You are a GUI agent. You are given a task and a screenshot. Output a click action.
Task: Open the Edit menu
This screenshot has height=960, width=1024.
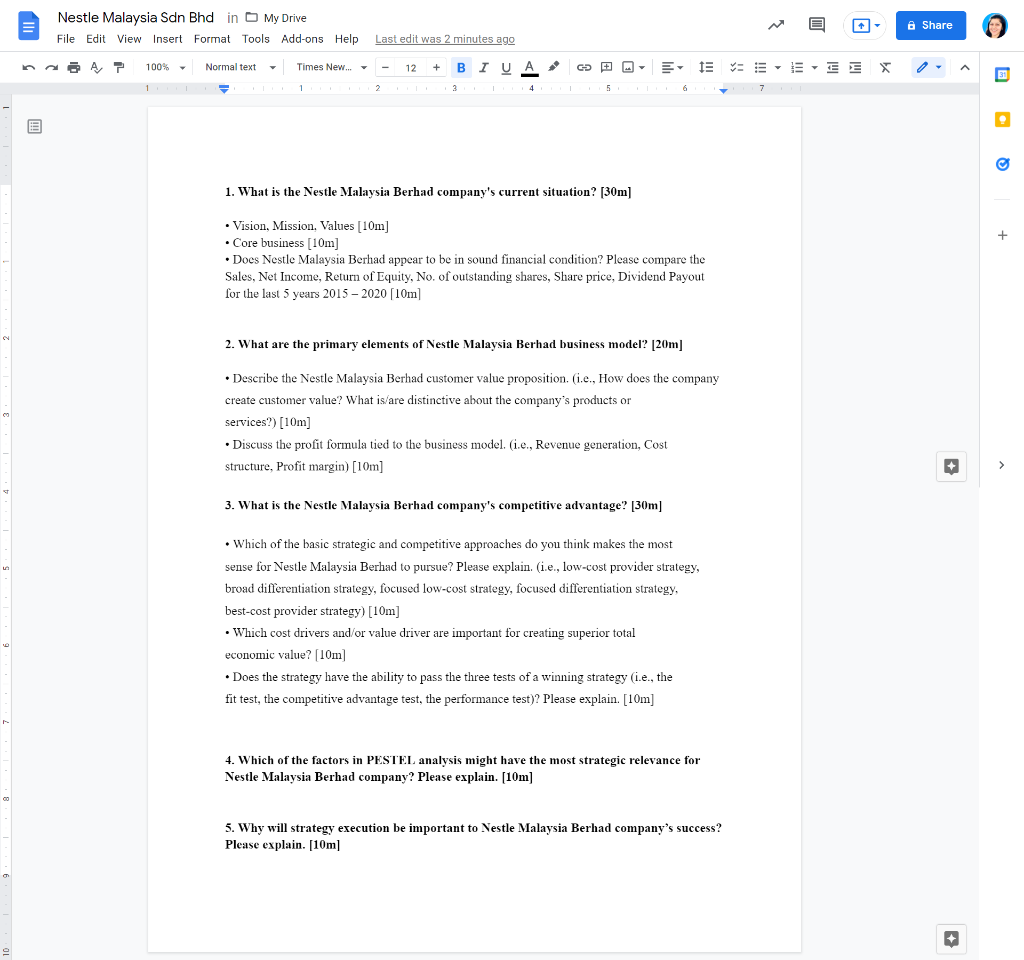point(95,39)
